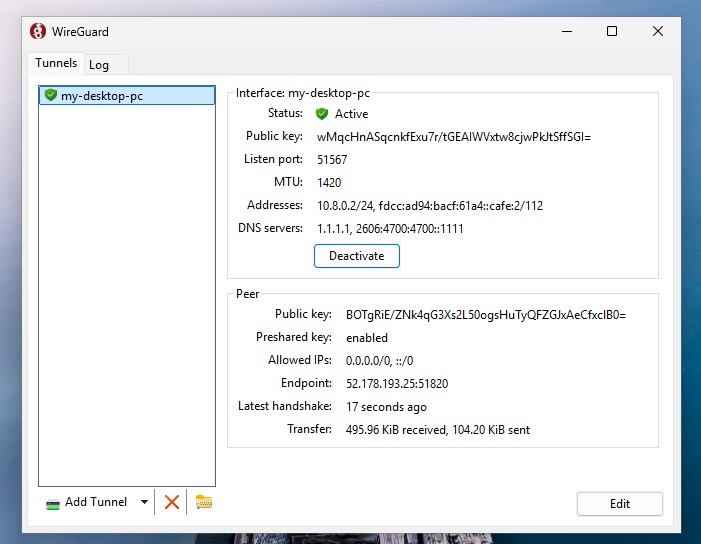The width and height of the screenshot is (701, 544).
Task: Click addresses value 10.8.0.2/24
Action: pos(430,206)
